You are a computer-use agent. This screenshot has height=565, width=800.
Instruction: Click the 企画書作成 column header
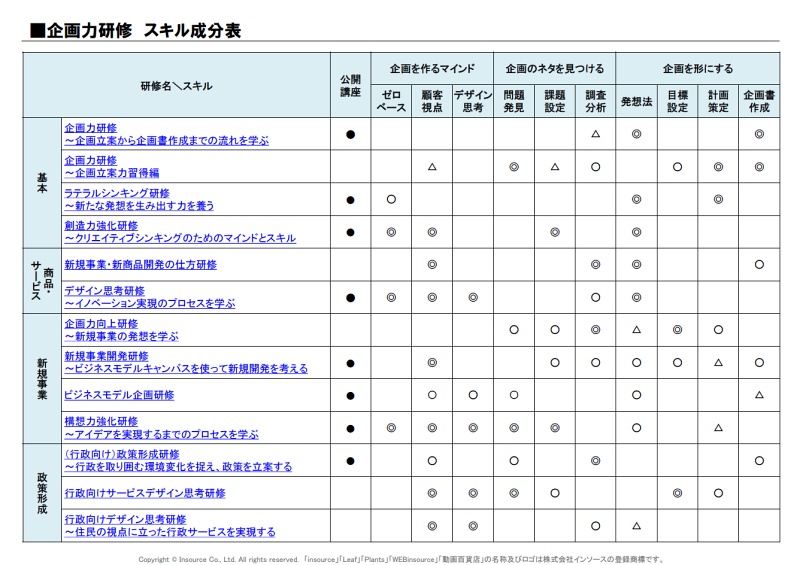[759, 101]
